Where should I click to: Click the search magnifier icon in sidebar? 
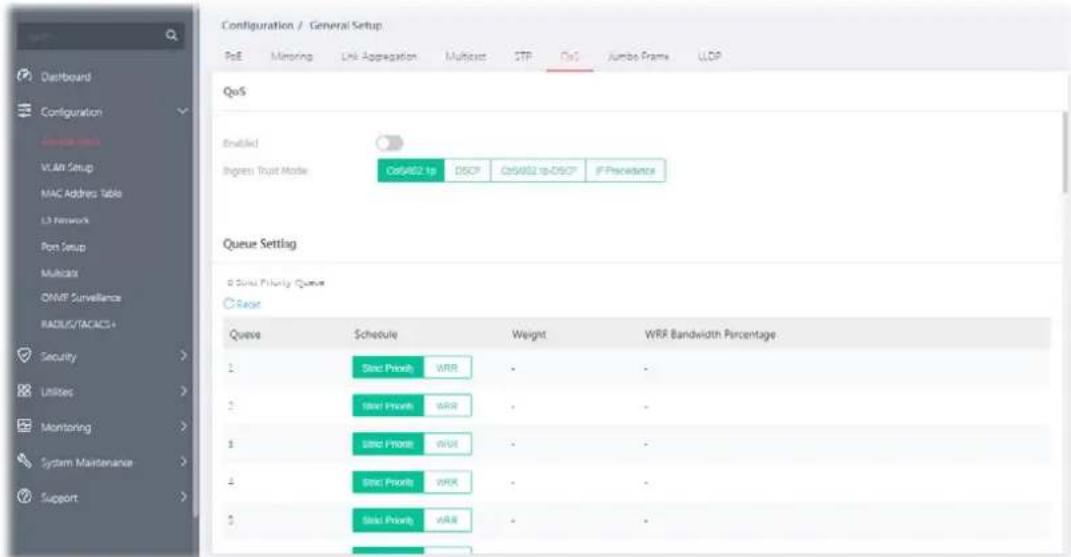click(x=171, y=36)
